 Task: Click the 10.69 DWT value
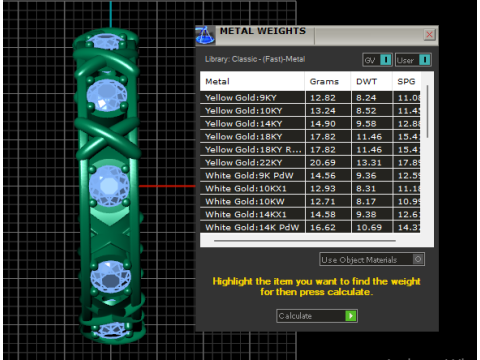[x=369, y=227]
